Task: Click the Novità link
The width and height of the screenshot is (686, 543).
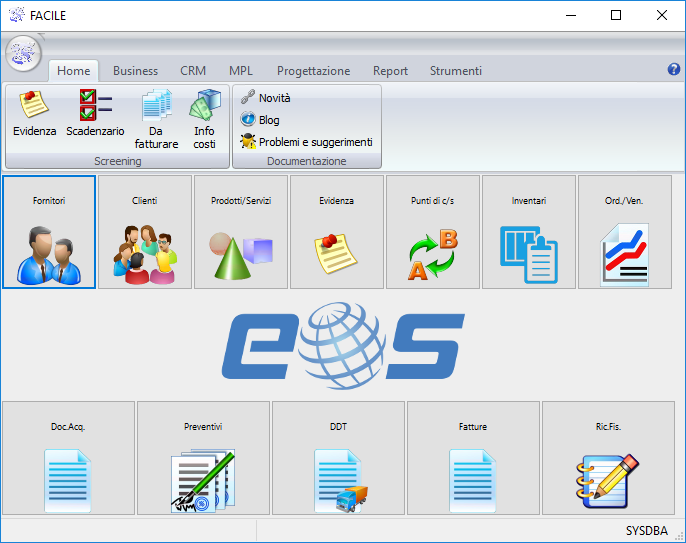Action: click(273, 98)
